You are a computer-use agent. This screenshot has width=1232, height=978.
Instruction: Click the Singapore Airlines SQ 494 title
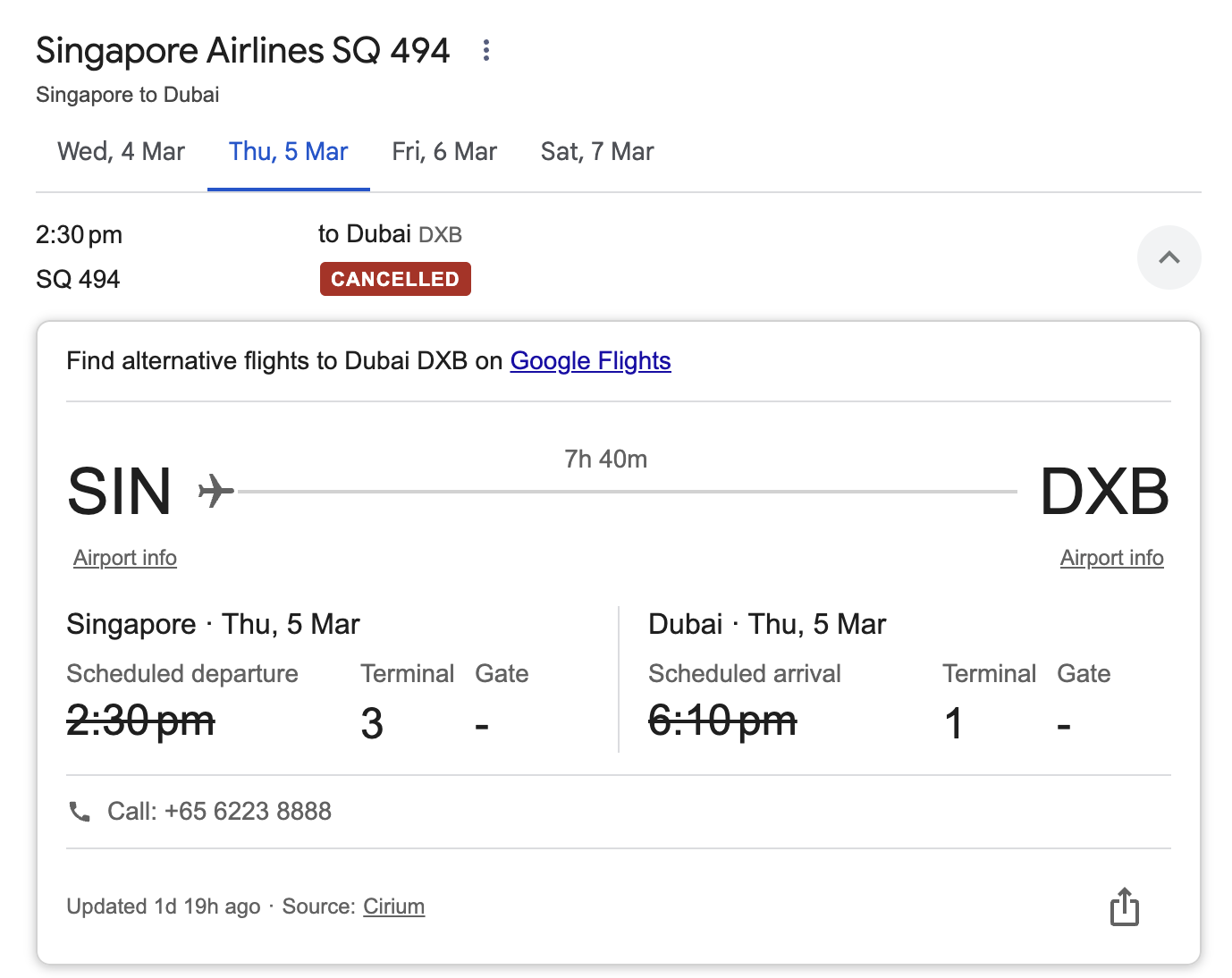(242, 51)
